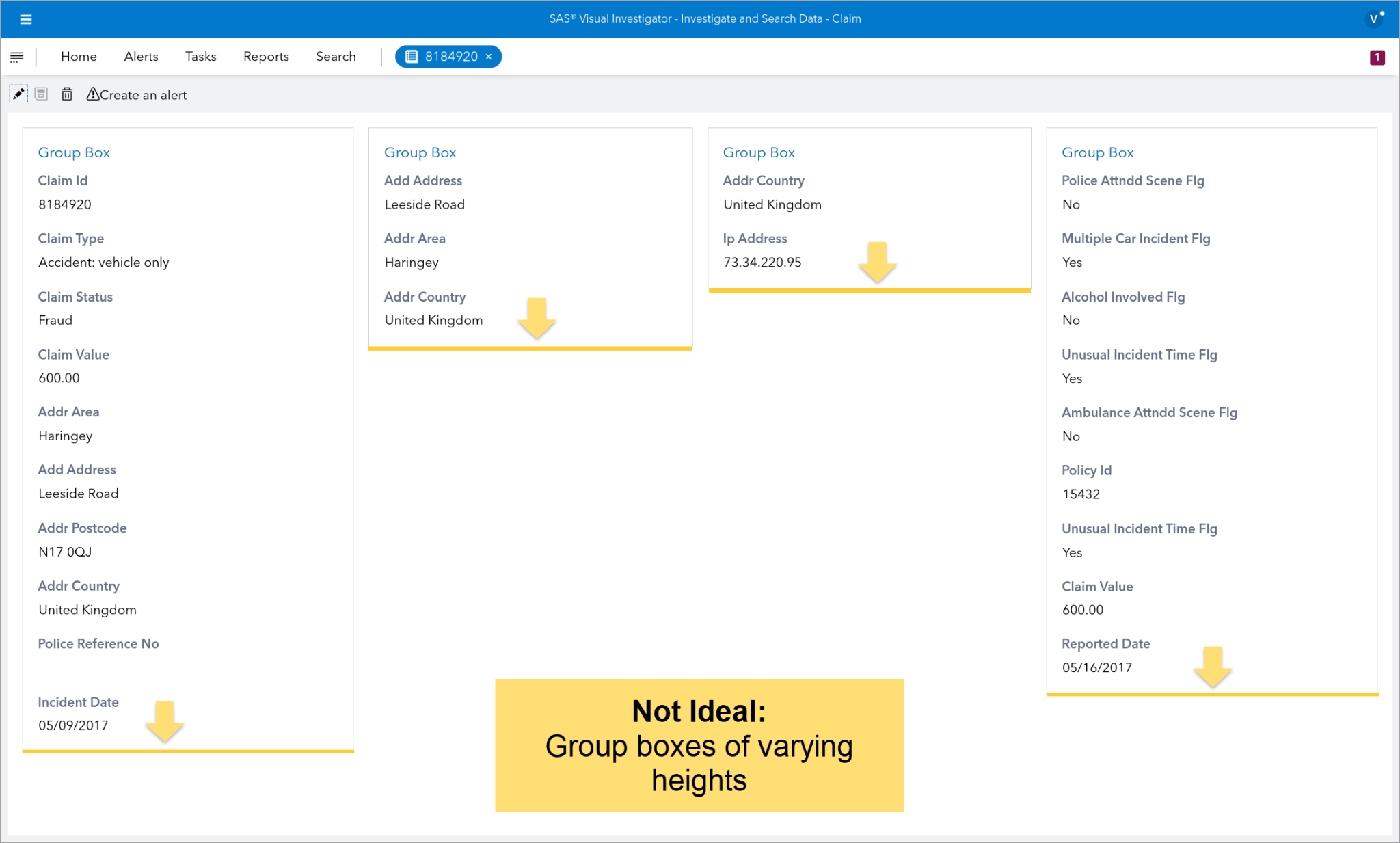This screenshot has height=843, width=1400.
Task: Open notifications via the red badge showing 1
Action: (1378, 57)
